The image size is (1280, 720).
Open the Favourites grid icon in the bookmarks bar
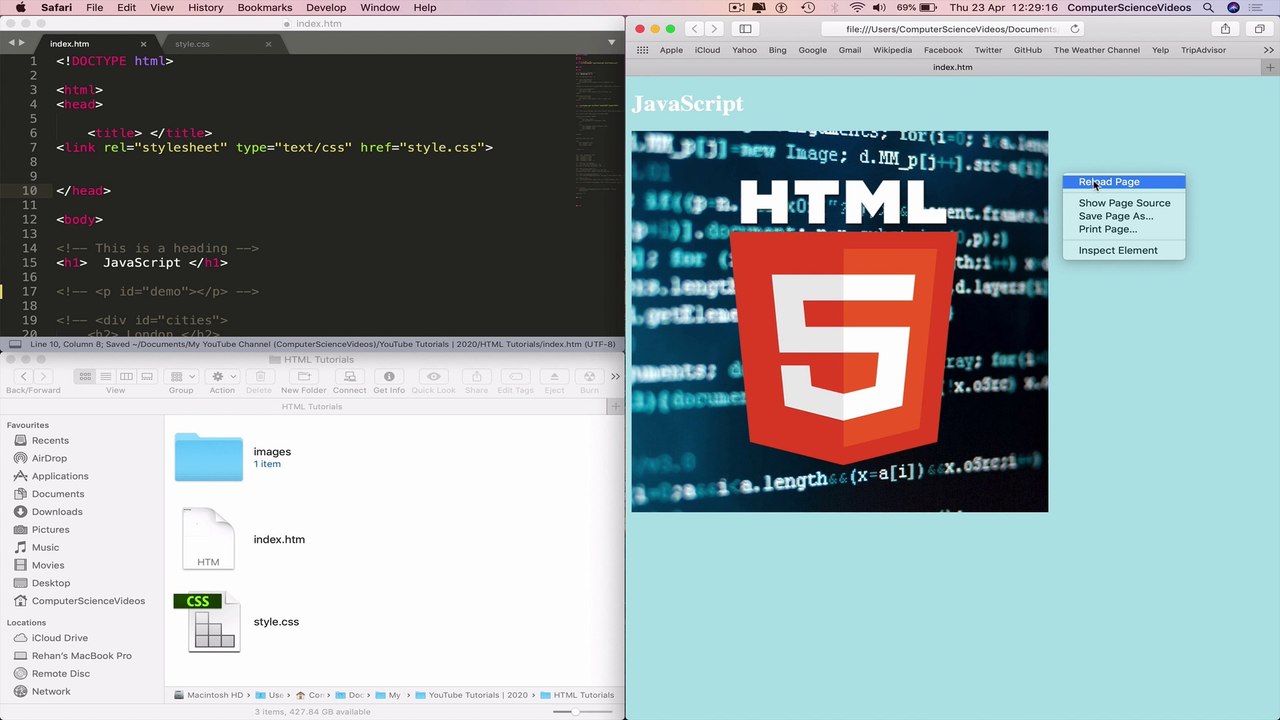click(642, 50)
